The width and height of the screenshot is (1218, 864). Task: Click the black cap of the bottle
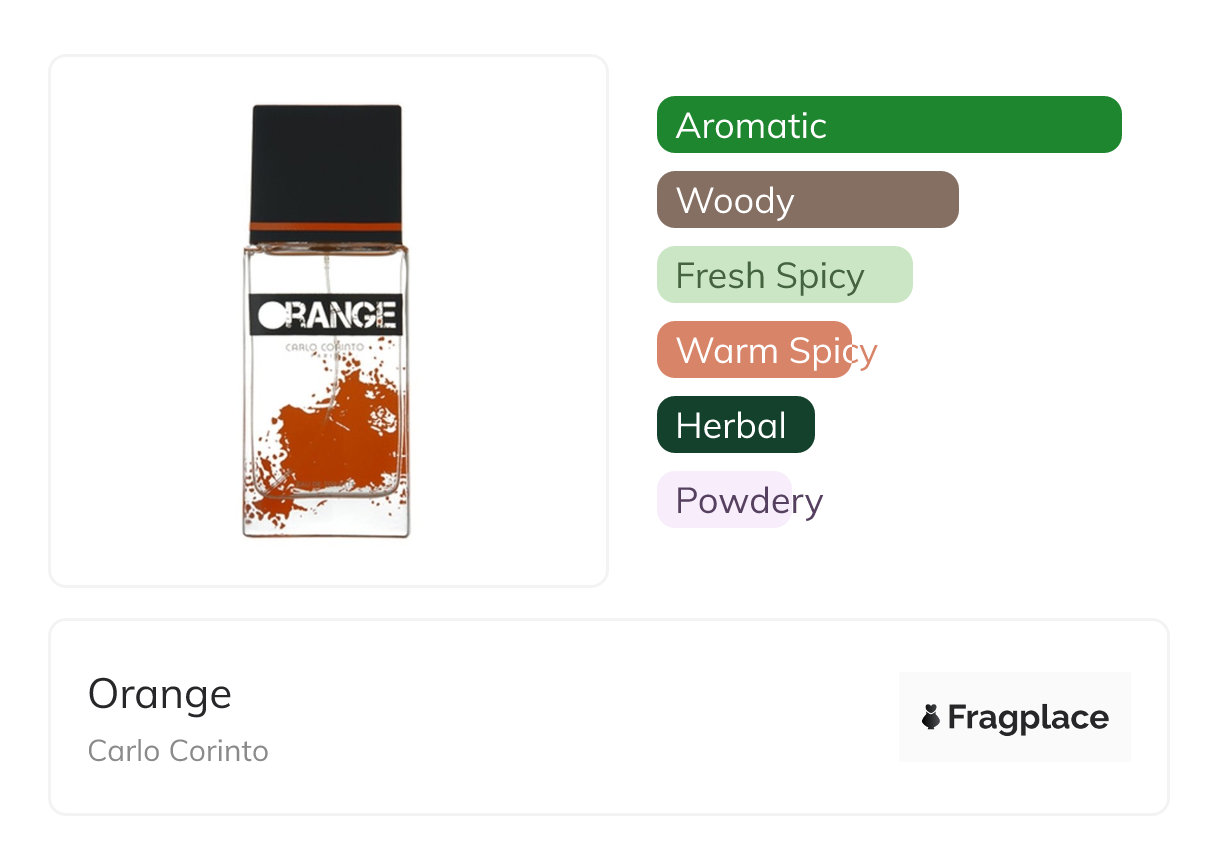[x=326, y=160]
